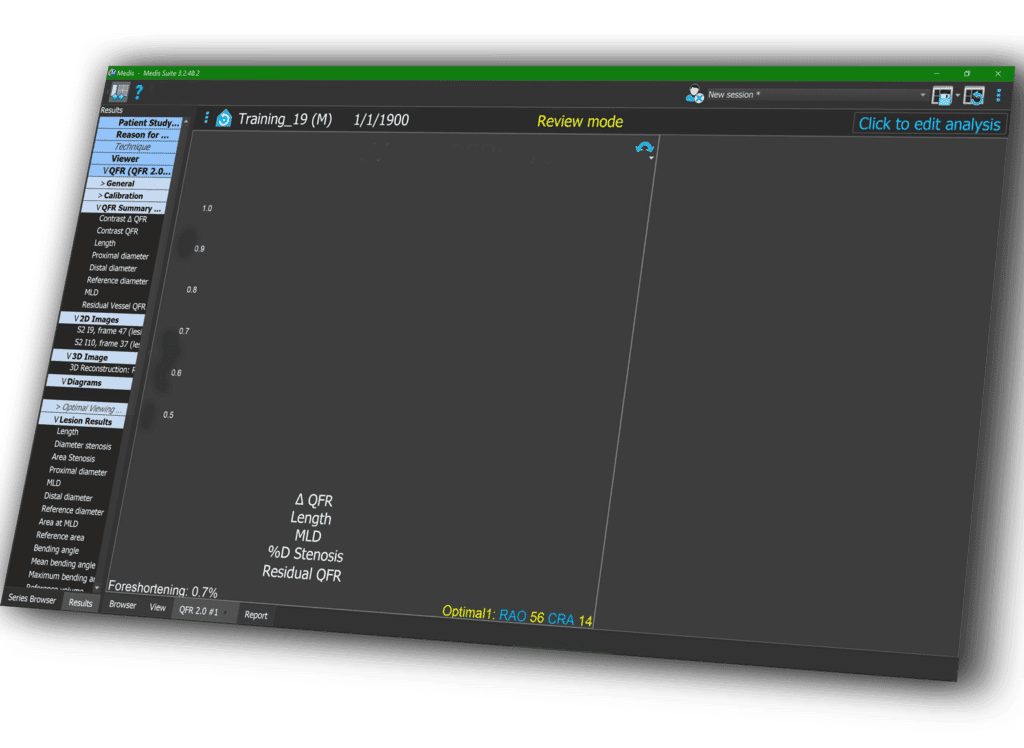Click the 'Click to edit analysis' button
This screenshot has height=748, width=1024.
click(929, 124)
